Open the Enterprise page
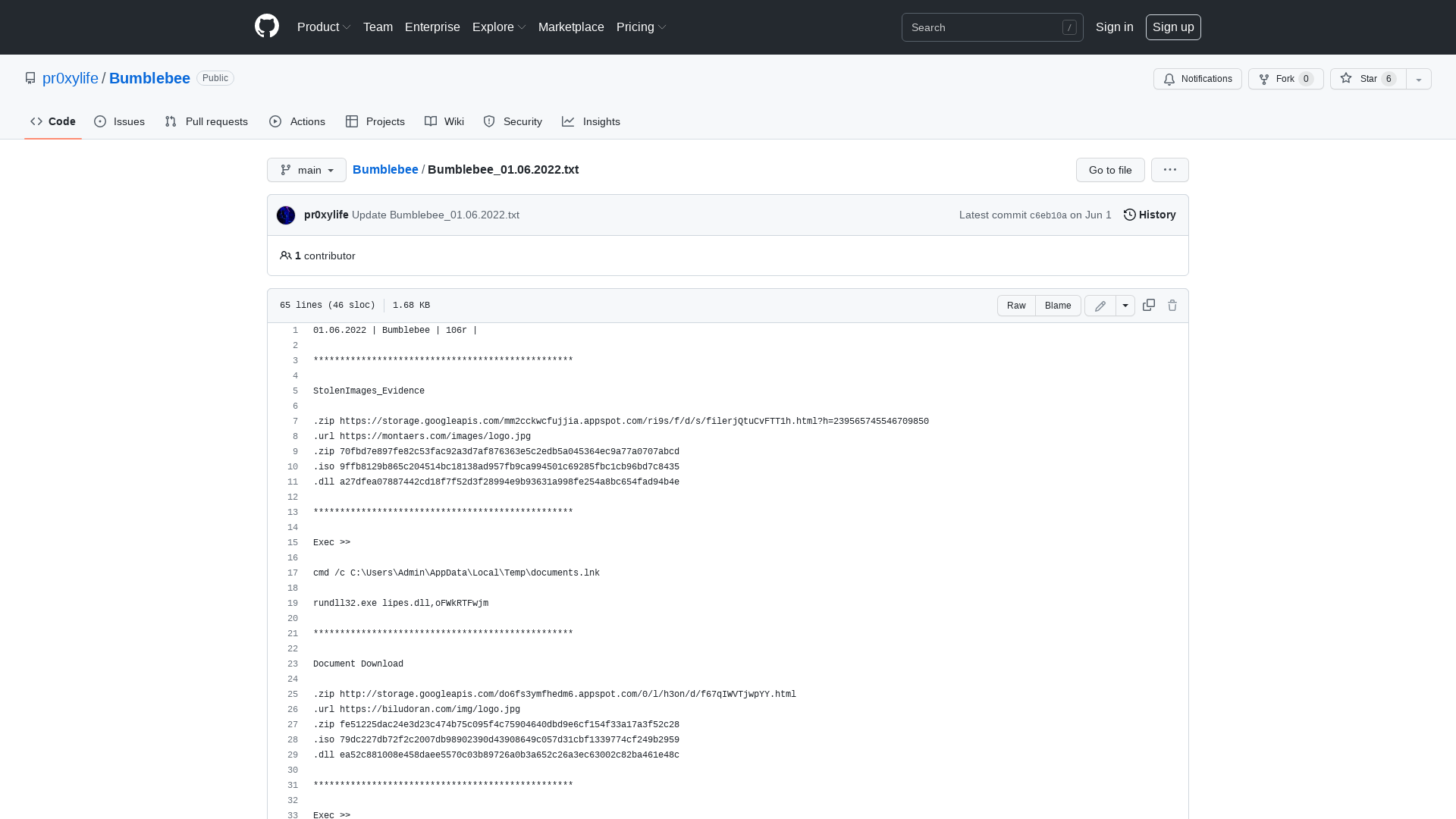 click(432, 27)
